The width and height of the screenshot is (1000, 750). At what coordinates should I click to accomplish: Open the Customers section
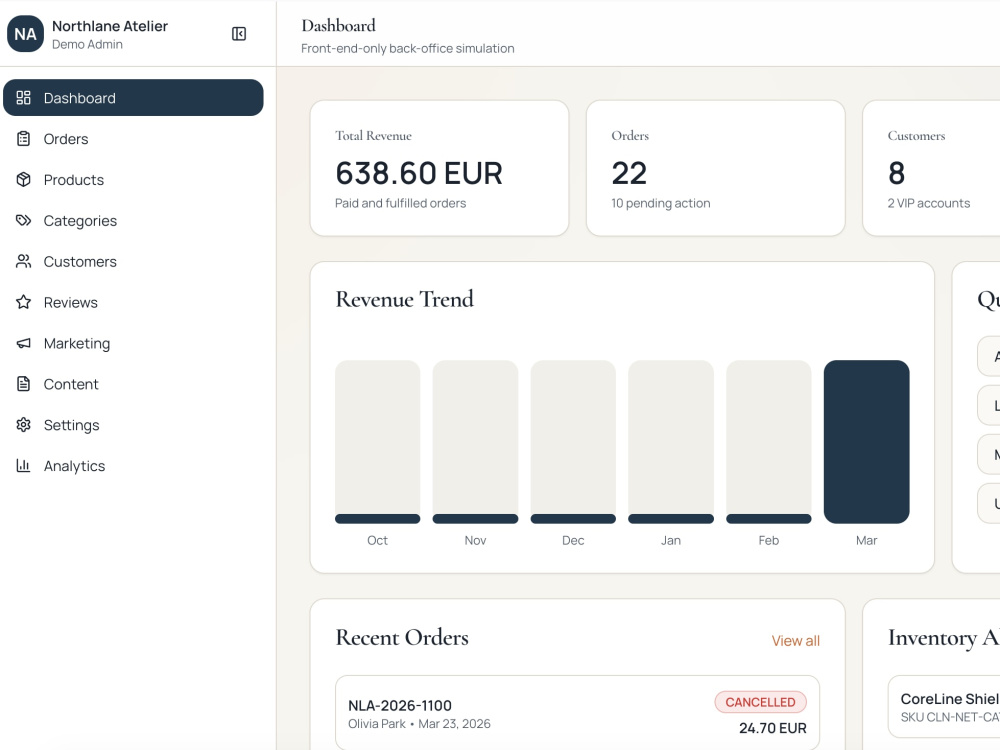pyautogui.click(x=133, y=261)
